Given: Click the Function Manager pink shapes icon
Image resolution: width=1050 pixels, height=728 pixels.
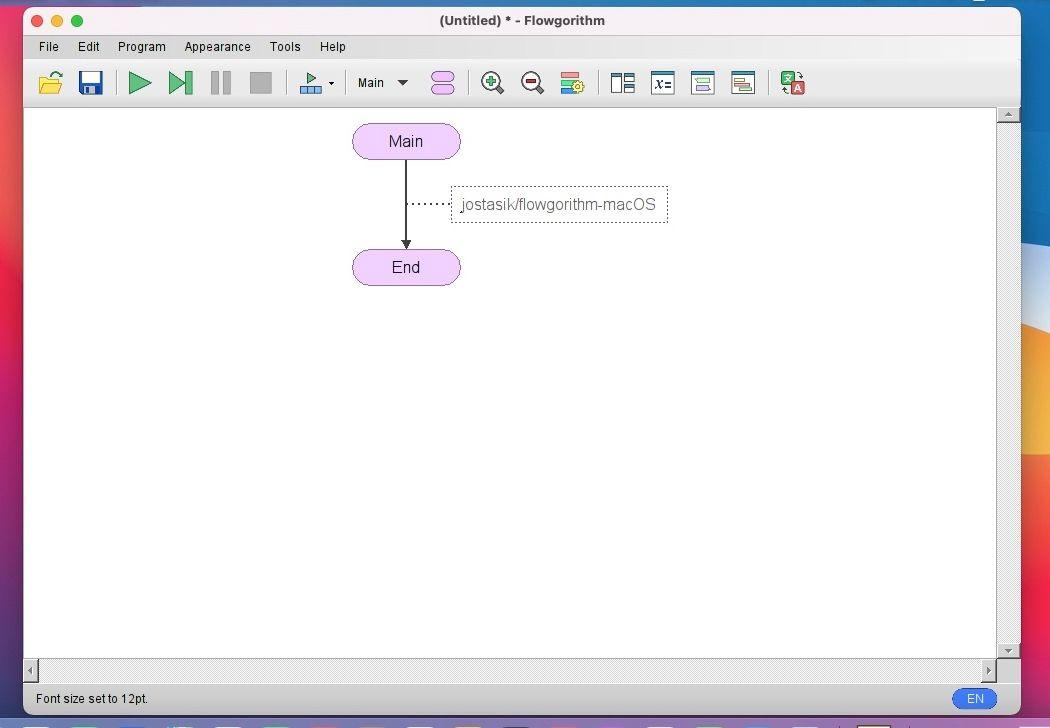Looking at the screenshot, I should coord(443,83).
